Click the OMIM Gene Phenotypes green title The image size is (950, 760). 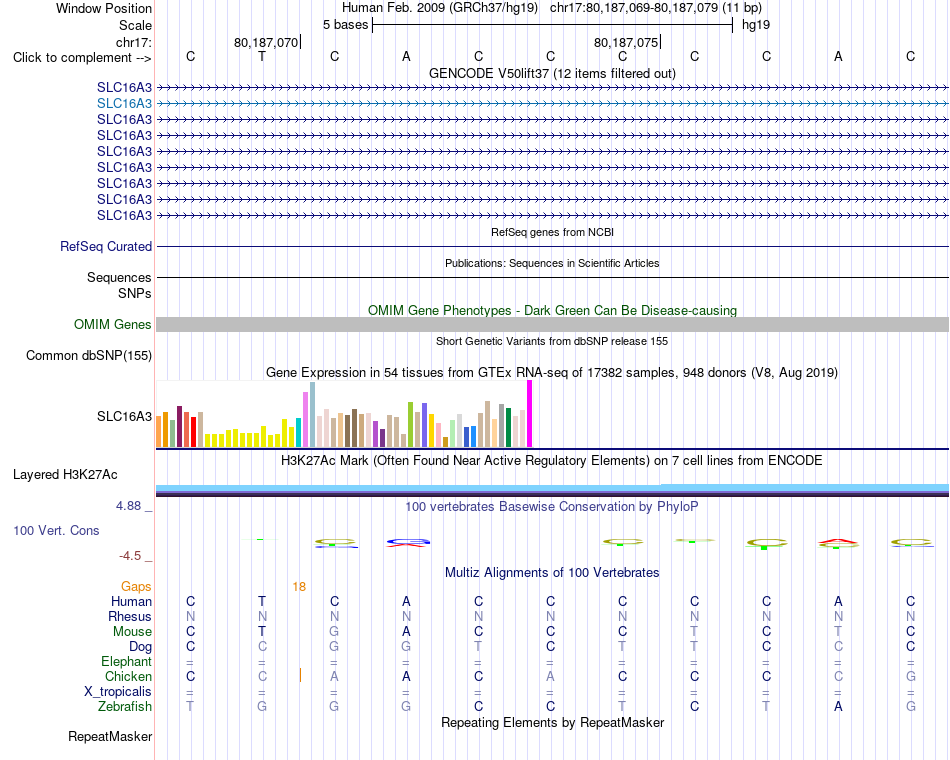point(552,310)
